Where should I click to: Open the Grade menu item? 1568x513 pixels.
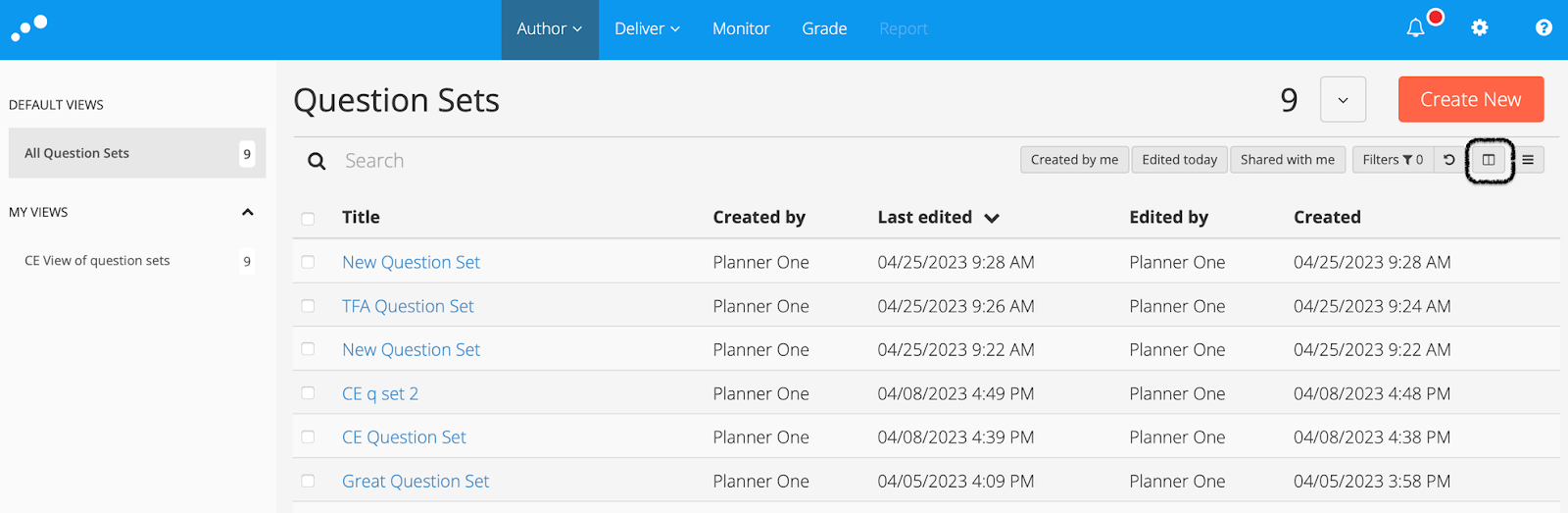824,29
